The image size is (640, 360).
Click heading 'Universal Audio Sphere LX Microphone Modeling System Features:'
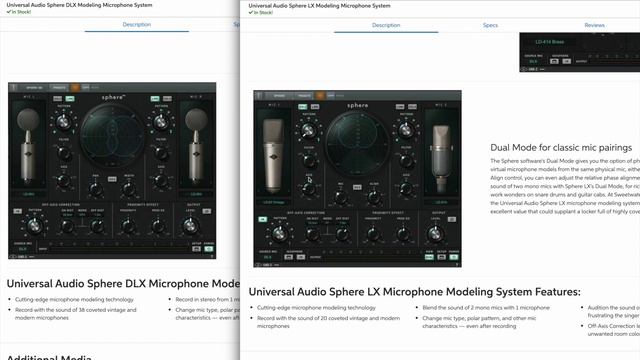point(414,292)
